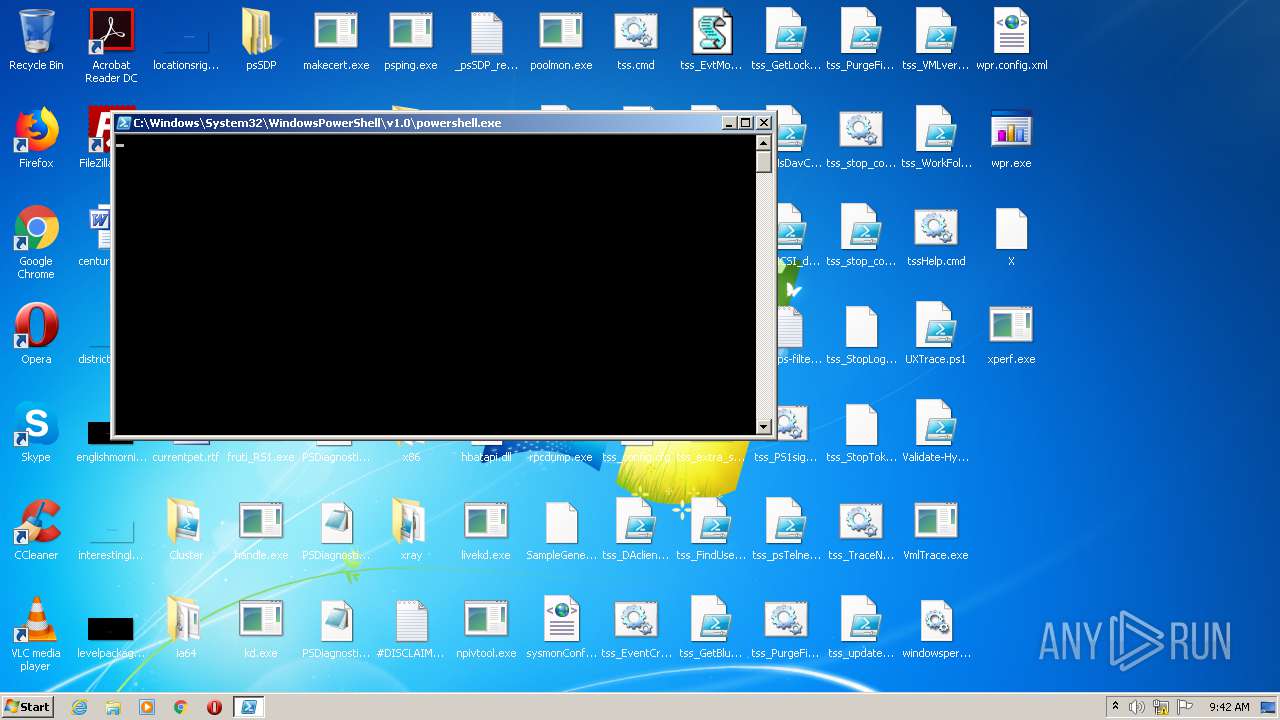Launch Google Chrome desktop shortcut
Screen dimensions: 1280x720
[x=36, y=243]
